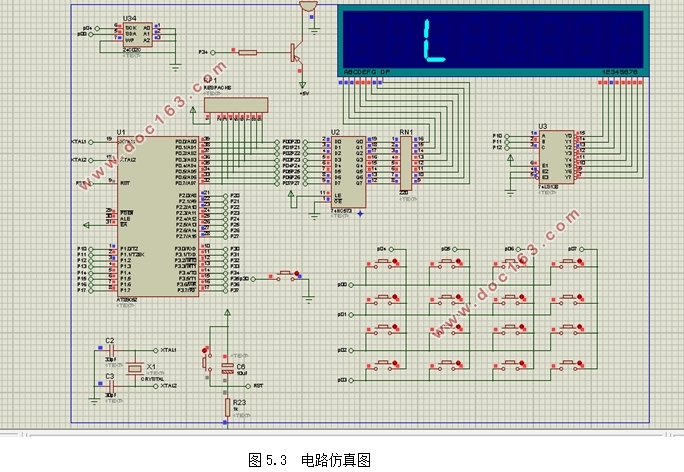The image size is (684, 472).
Task: Select capacitor C2 near XTAL1
Action: [x=111, y=350]
